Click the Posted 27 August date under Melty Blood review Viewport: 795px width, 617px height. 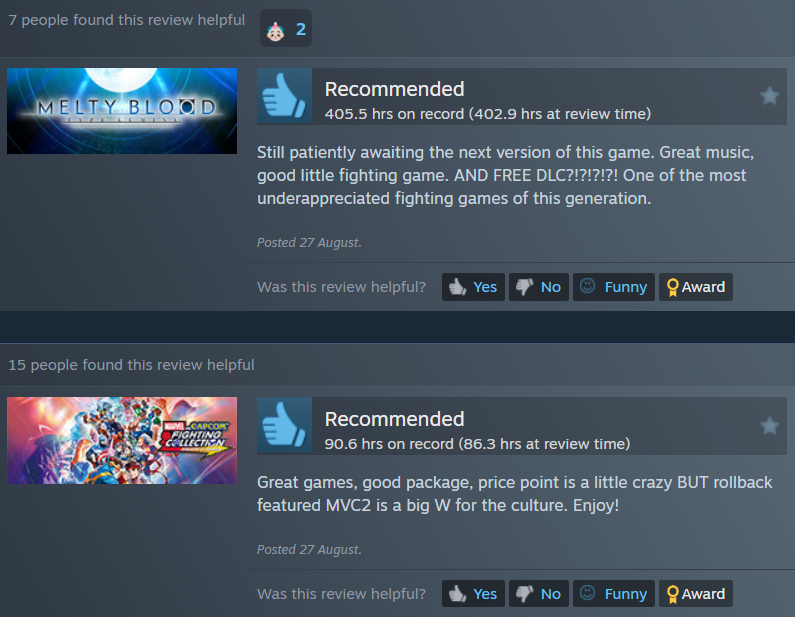click(309, 242)
